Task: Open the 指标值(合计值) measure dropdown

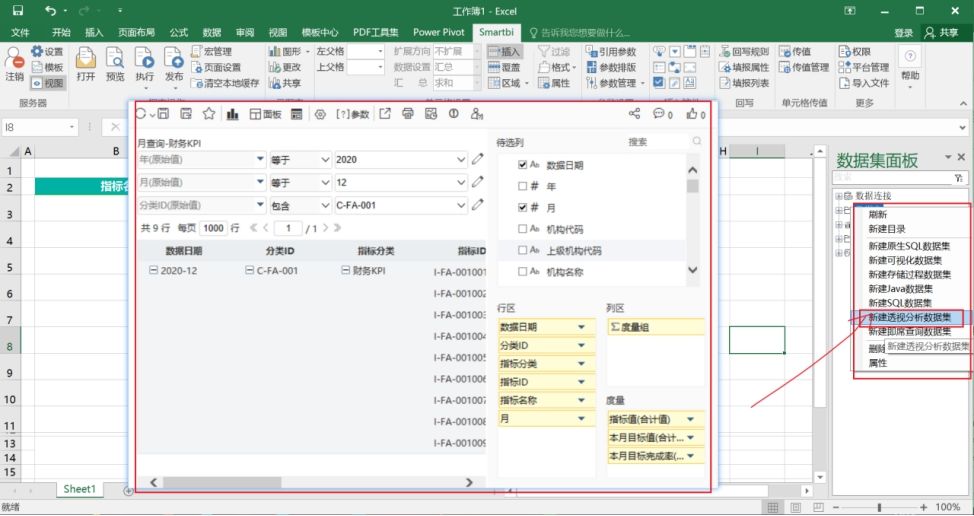Action: tap(690, 420)
